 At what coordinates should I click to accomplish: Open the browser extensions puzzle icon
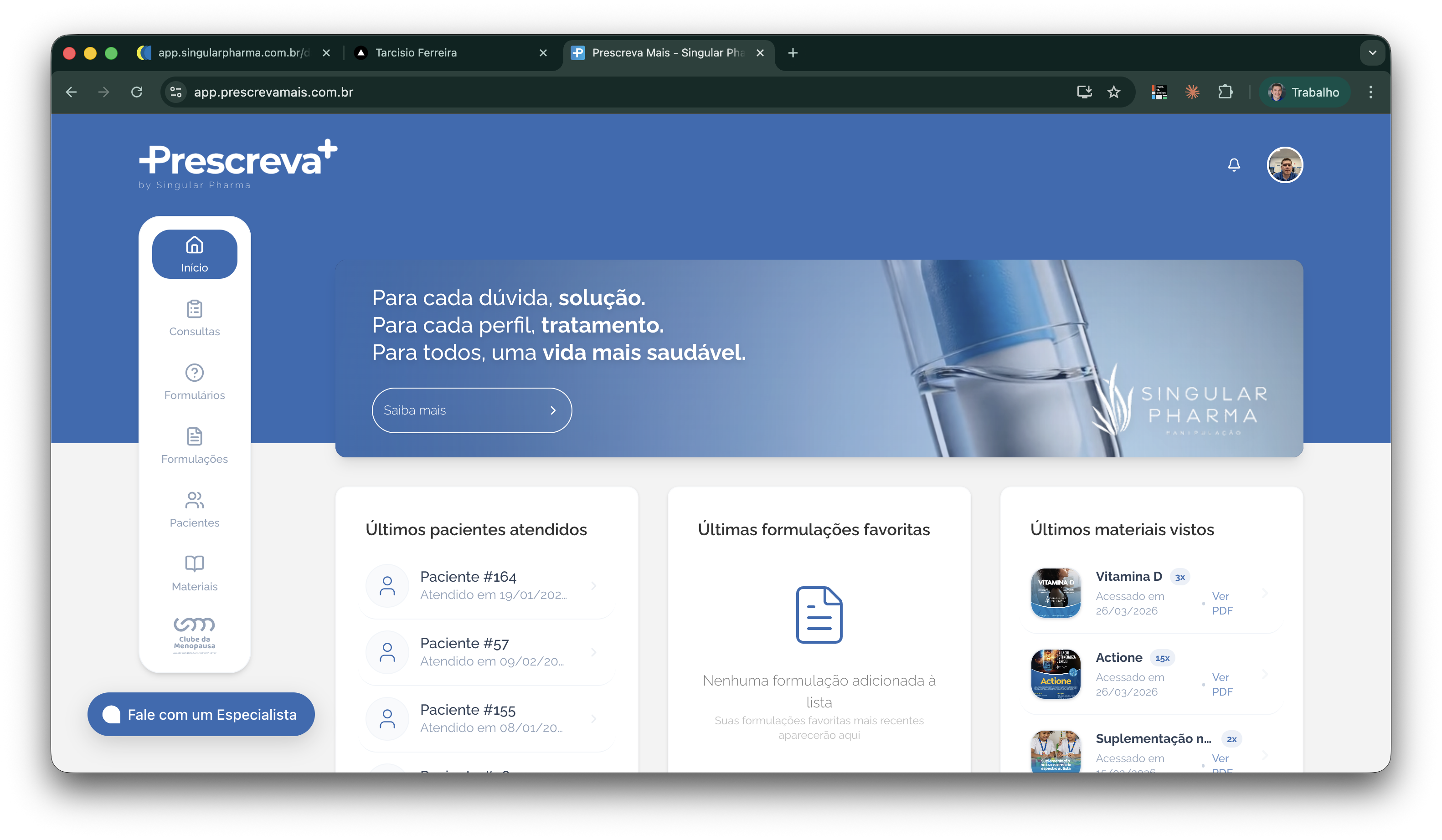[x=1225, y=92]
